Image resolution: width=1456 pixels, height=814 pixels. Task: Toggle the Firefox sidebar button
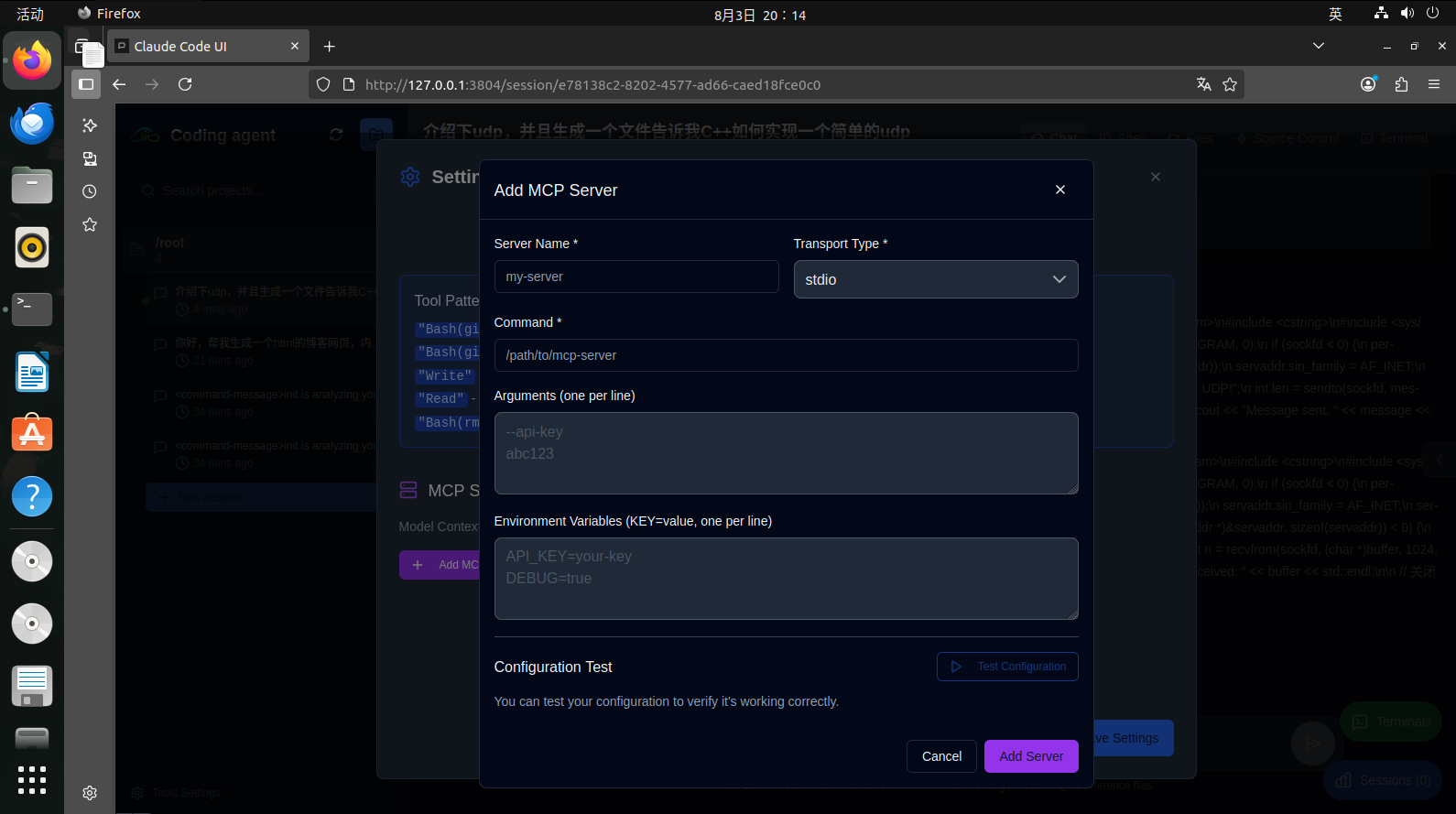tap(86, 84)
